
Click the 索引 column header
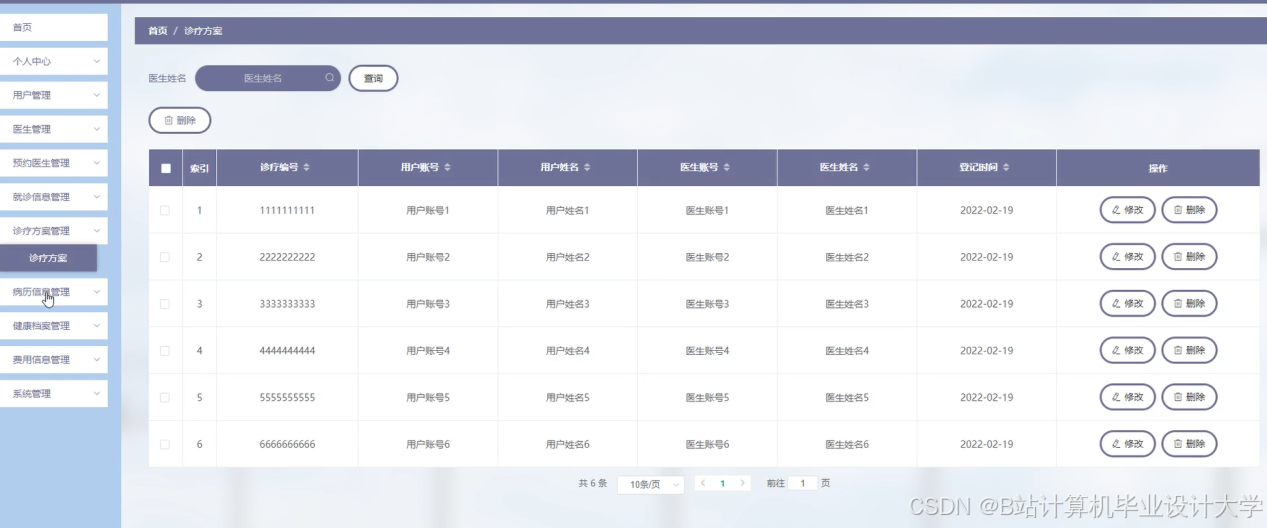pyautogui.click(x=199, y=168)
